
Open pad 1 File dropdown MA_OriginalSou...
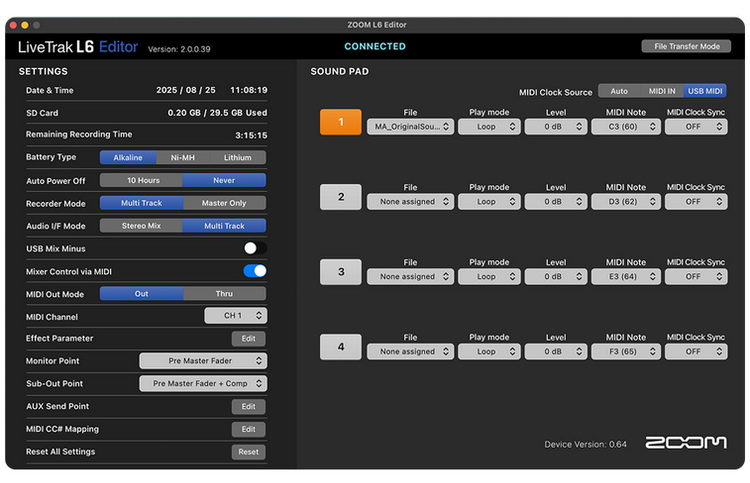click(410, 127)
